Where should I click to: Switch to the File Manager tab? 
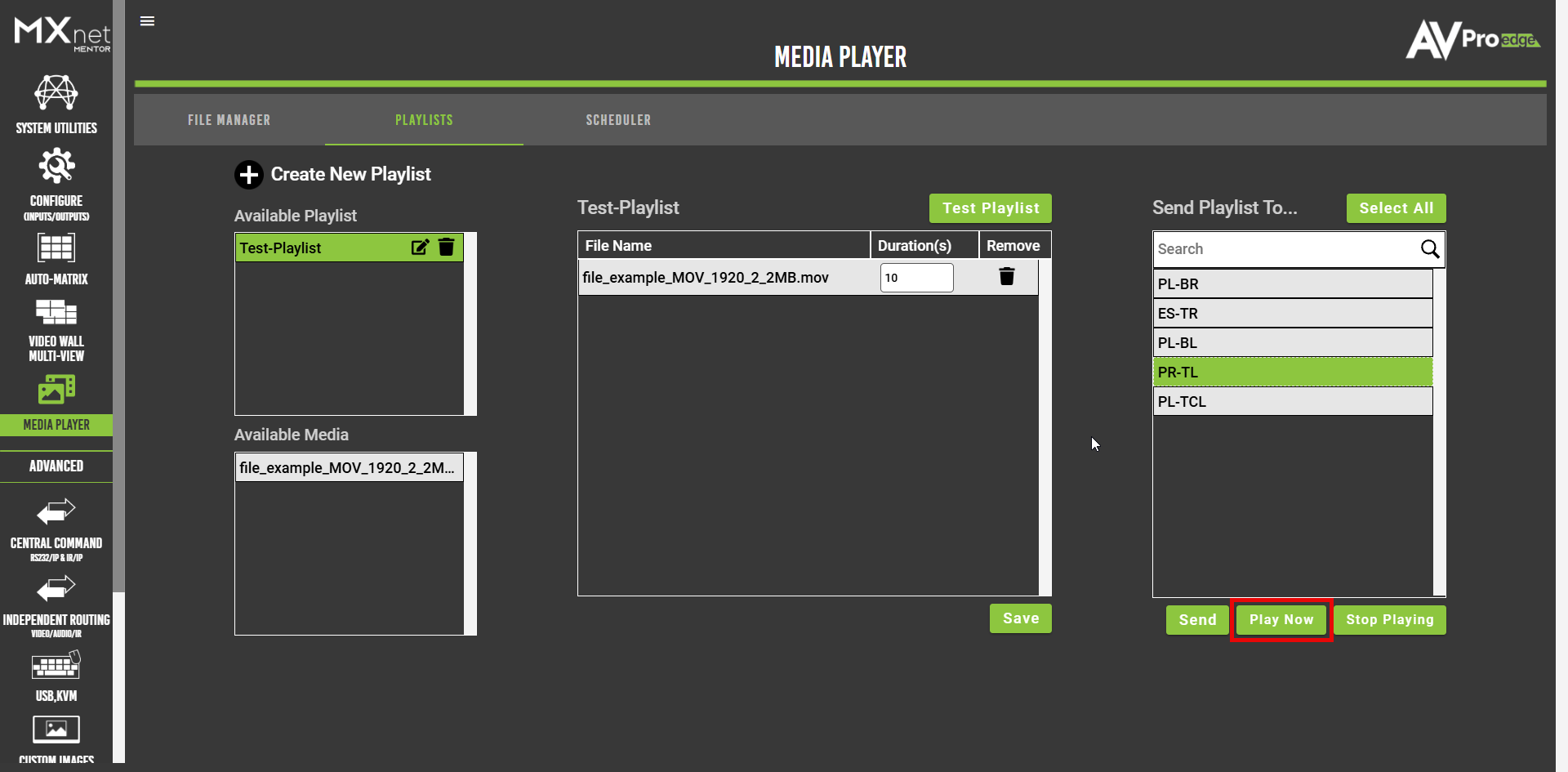coord(229,120)
